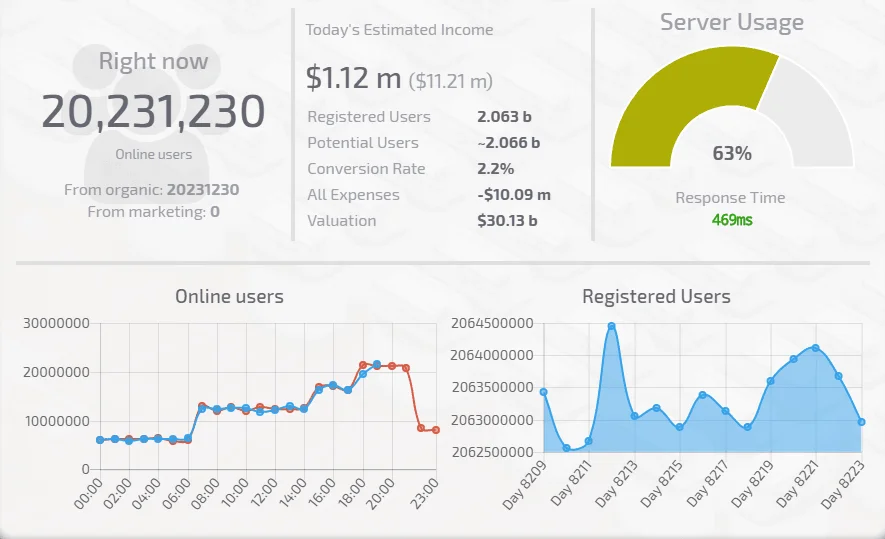Click the Conversion Rate 2.2% value
Screen dimensions: 885x539
[x=495, y=169]
